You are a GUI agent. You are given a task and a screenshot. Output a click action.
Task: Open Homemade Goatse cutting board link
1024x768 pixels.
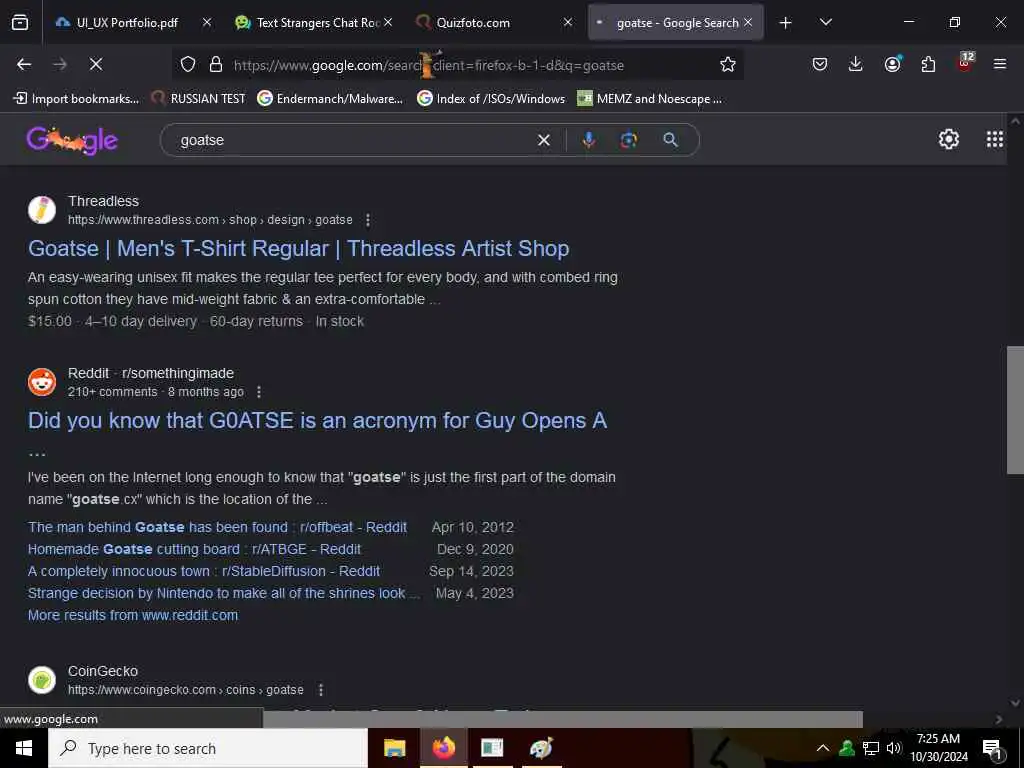pos(194,549)
